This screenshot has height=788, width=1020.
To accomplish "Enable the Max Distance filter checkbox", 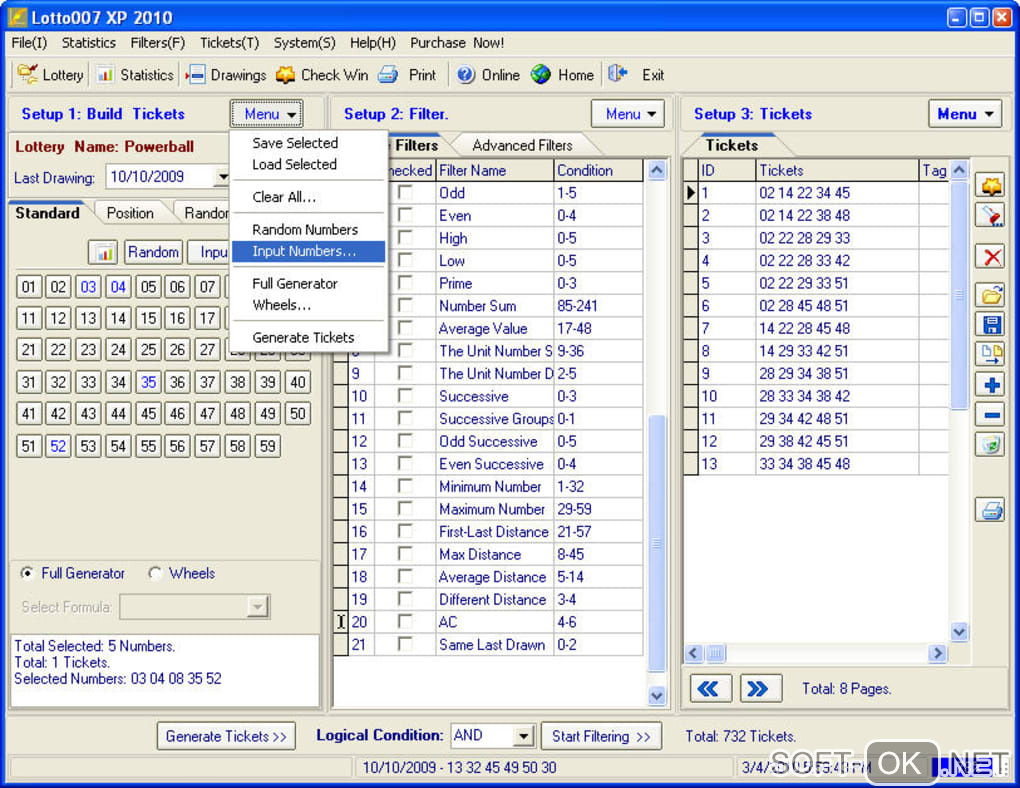I will pos(405,554).
